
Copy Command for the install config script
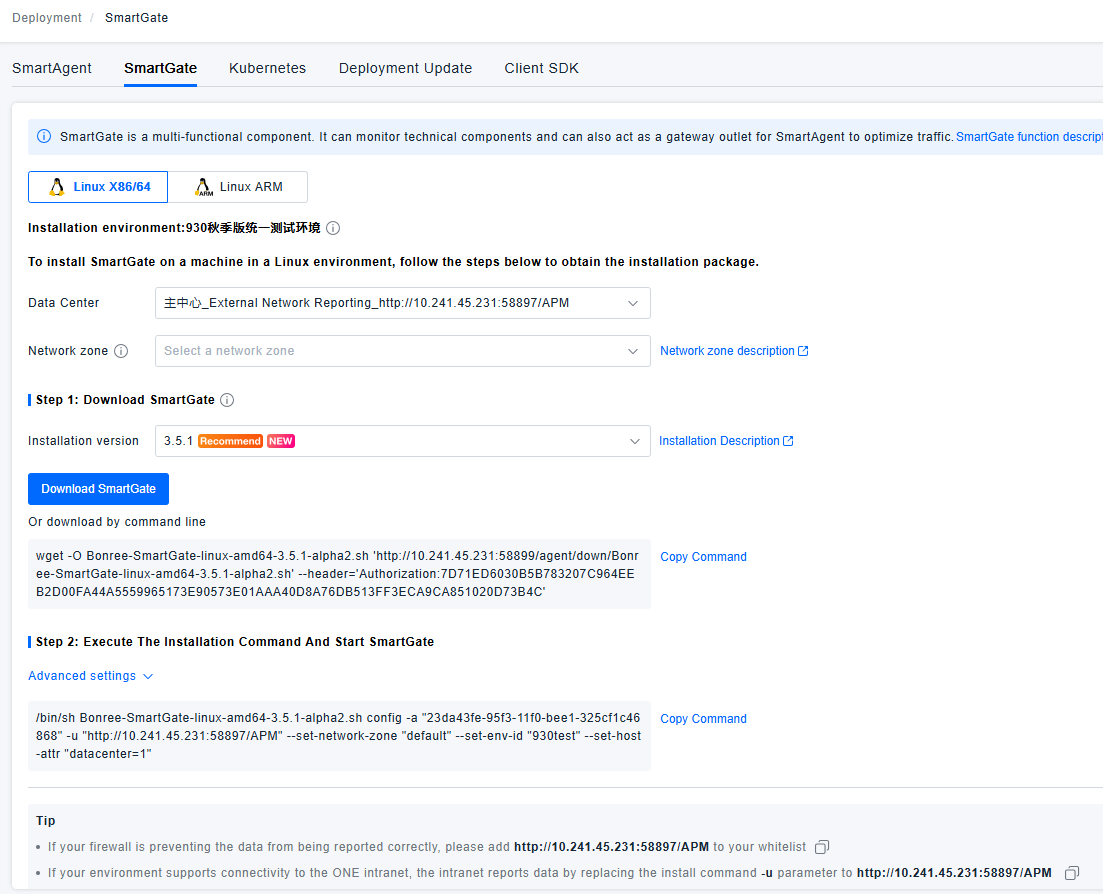pos(703,719)
